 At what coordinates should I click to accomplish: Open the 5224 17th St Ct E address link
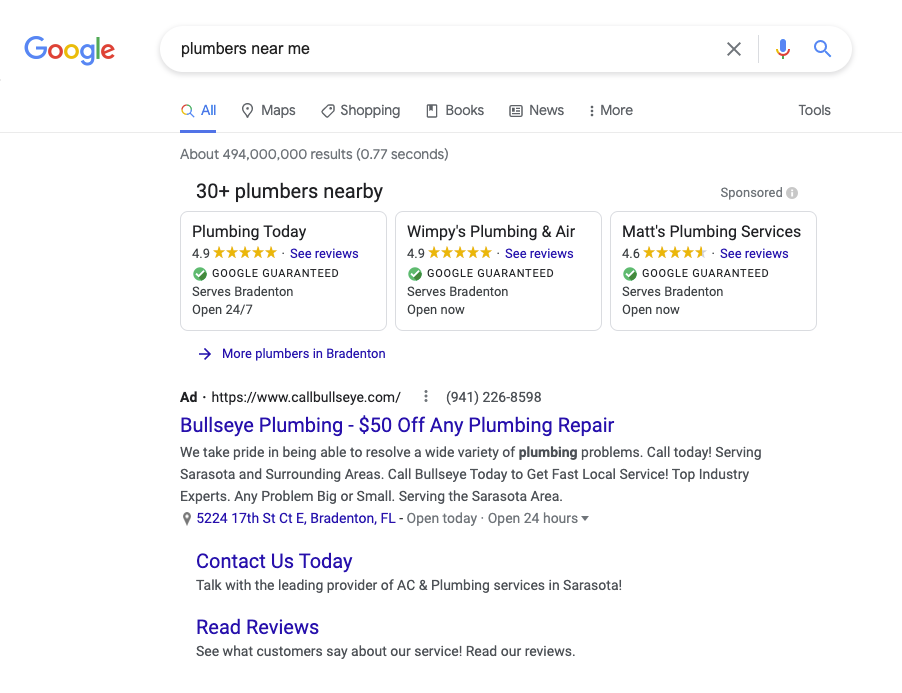[x=296, y=518]
